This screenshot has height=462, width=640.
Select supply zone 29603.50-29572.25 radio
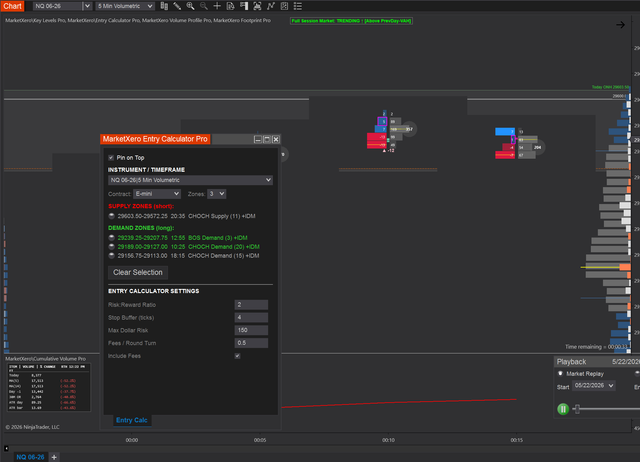click(x=111, y=216)
